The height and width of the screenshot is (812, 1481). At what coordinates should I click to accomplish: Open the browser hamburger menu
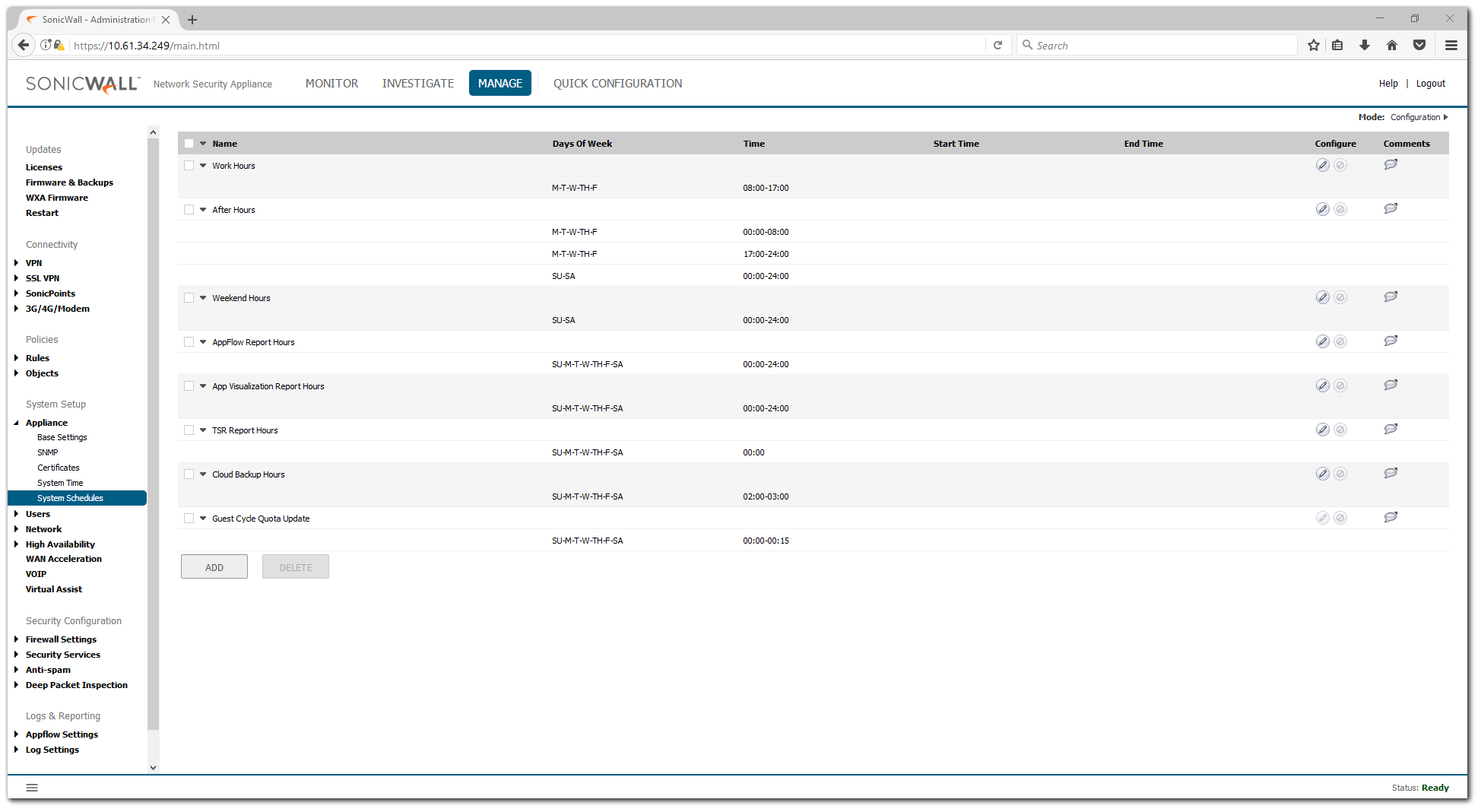point(1451,46)
